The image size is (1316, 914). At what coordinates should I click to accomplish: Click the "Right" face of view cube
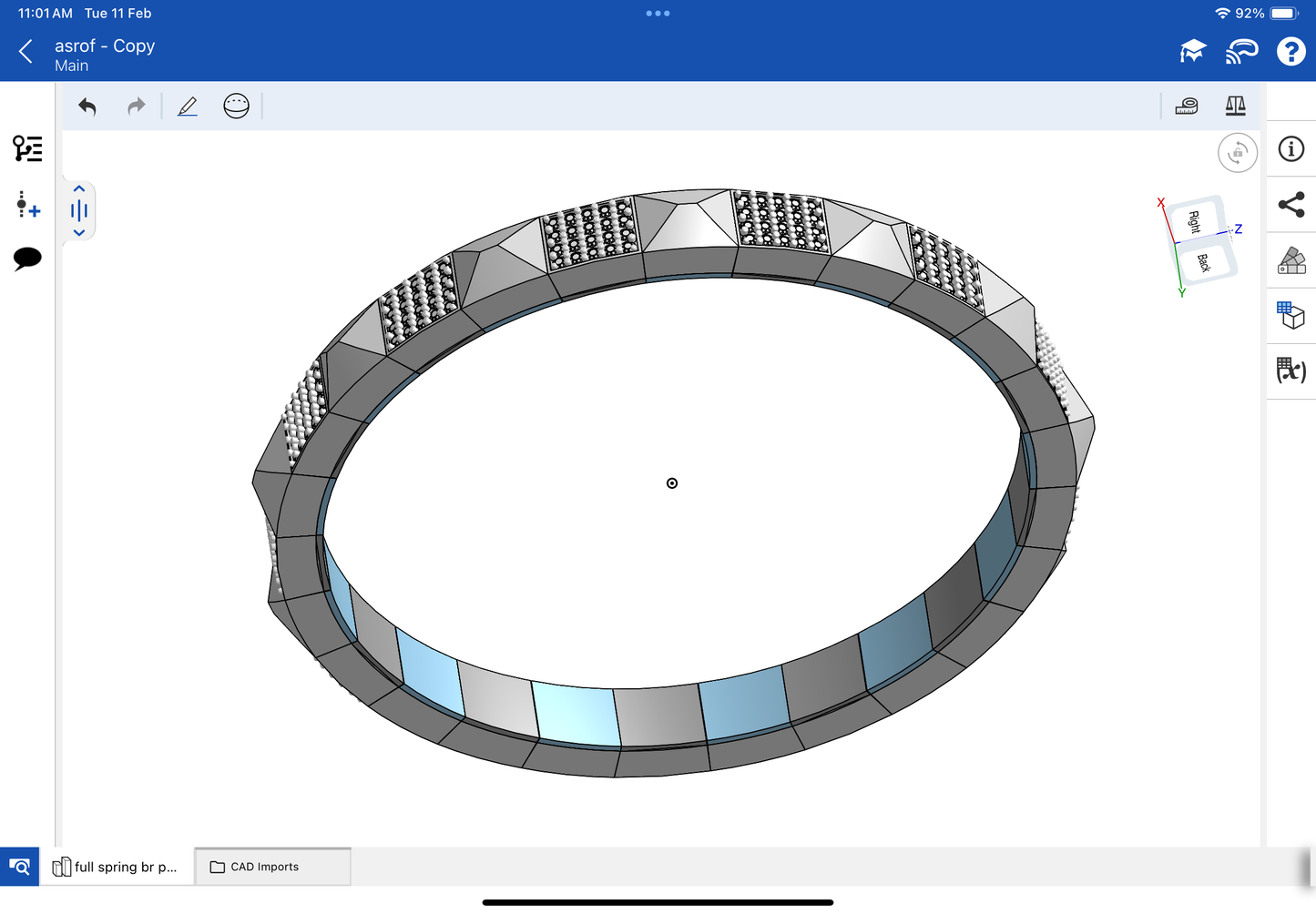[x=1194, y=221]
